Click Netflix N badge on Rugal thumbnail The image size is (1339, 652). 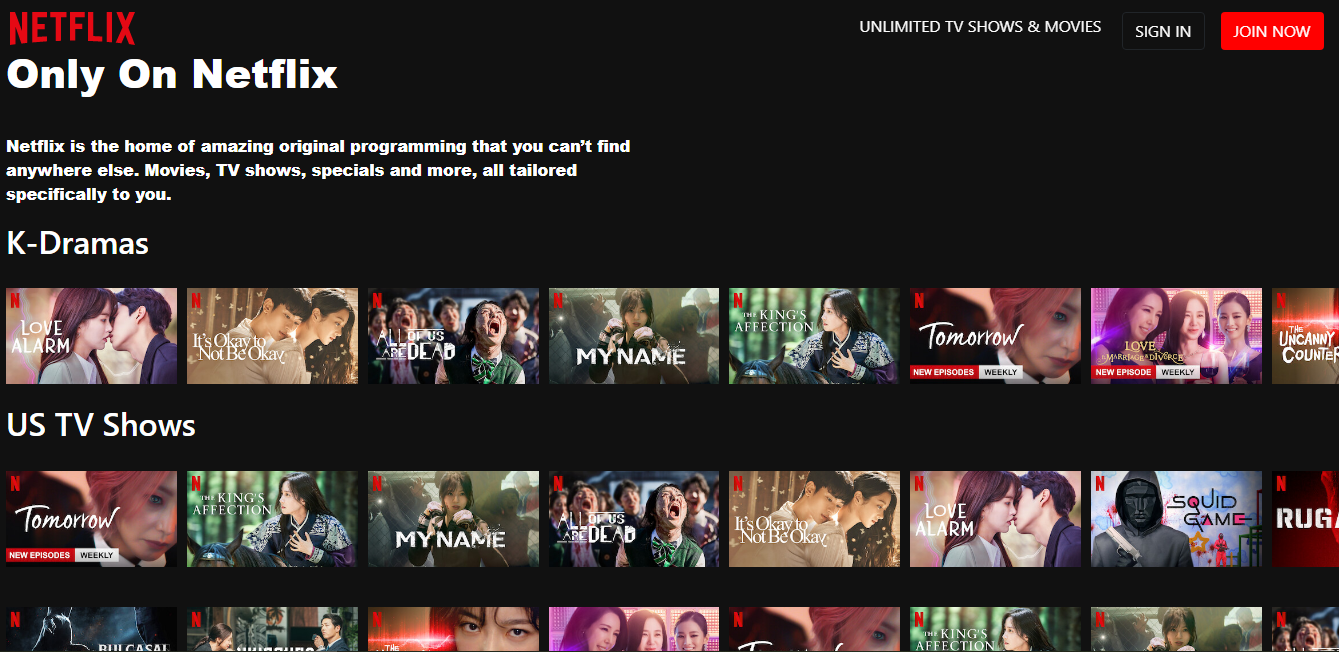click(1281, 482)
